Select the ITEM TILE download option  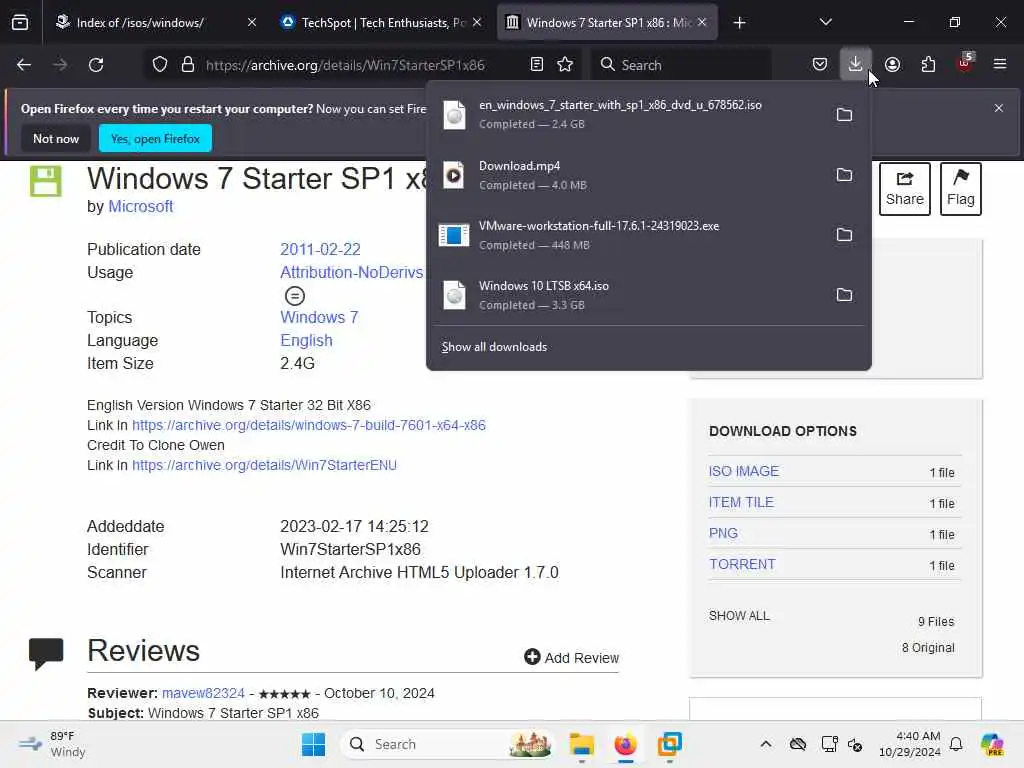tap(741, 502)
